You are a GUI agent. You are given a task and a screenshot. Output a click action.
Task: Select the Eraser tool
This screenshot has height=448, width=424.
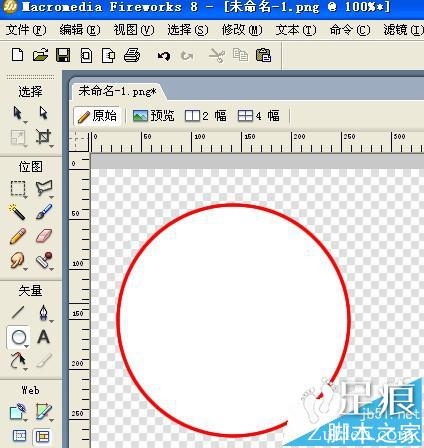[x=44, y=235]
